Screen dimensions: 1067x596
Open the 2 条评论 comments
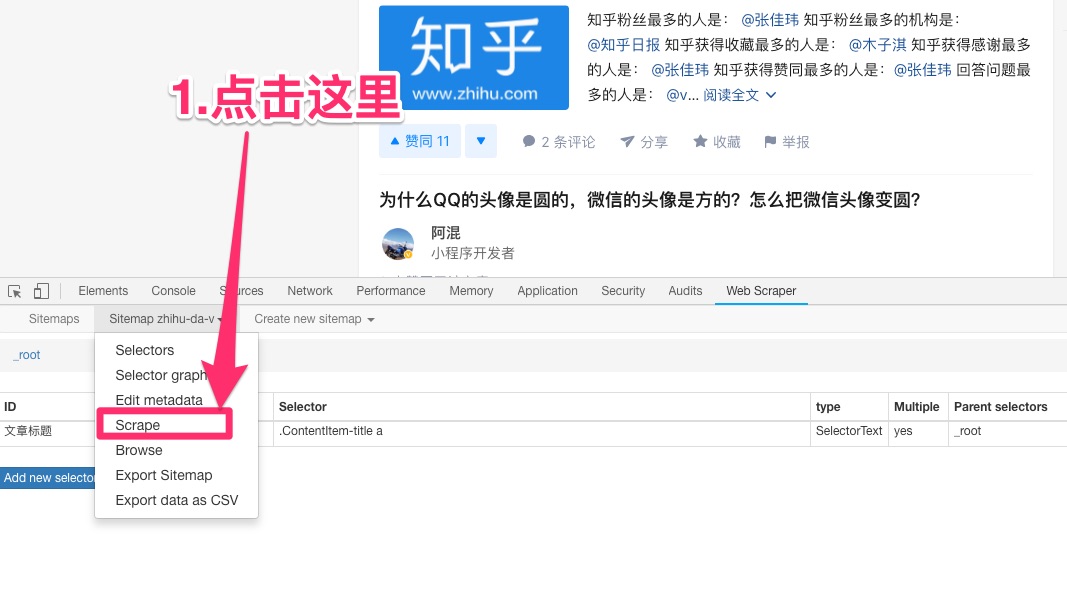coord(559,142)
